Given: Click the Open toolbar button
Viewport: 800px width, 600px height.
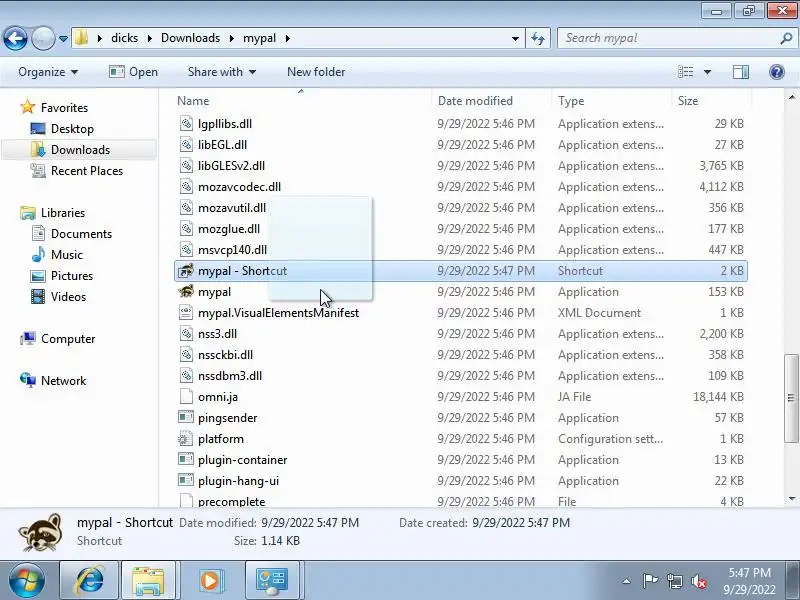Looking at the screenshot, I should [134, 72].
